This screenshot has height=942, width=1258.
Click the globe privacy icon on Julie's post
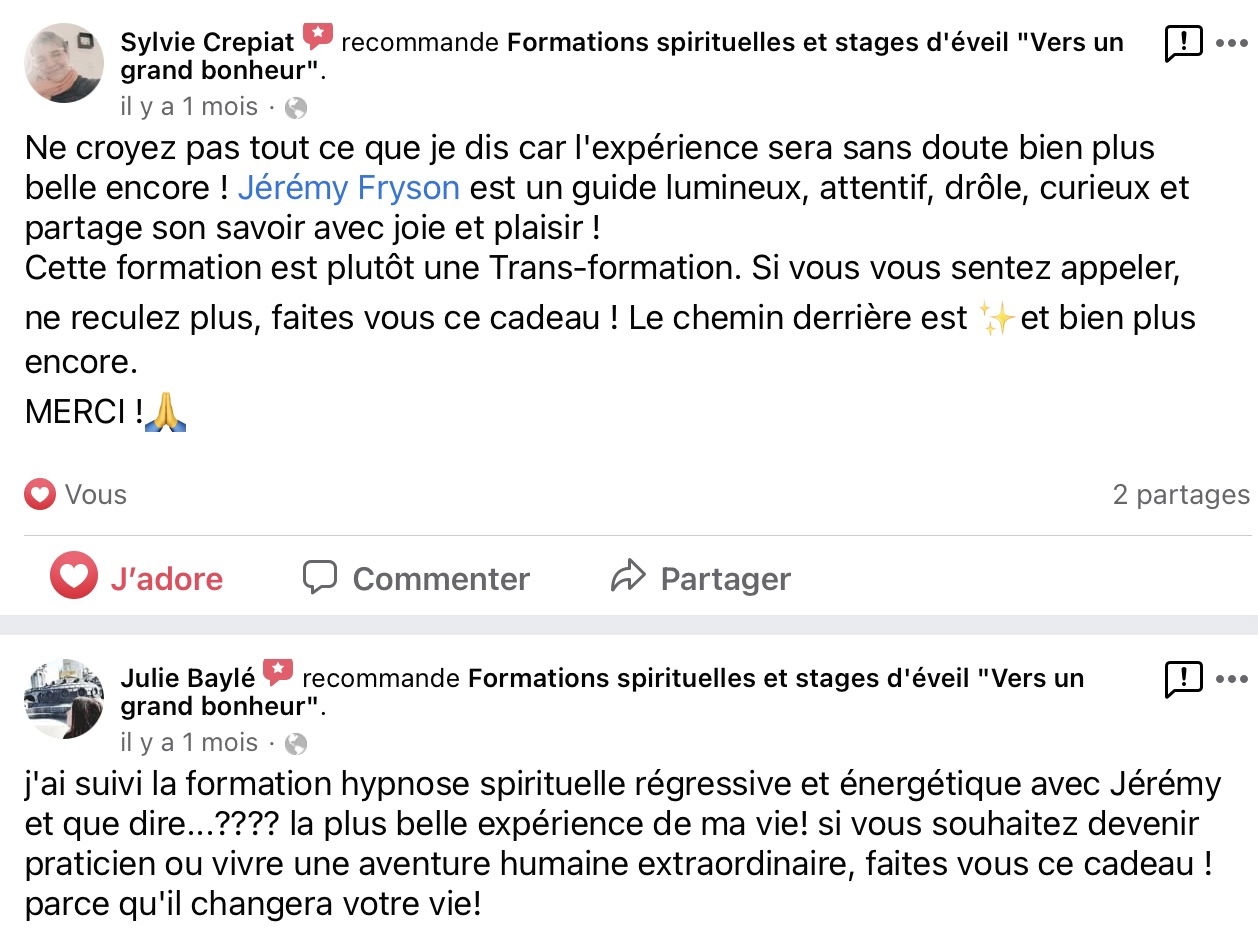tap(296, 744)
